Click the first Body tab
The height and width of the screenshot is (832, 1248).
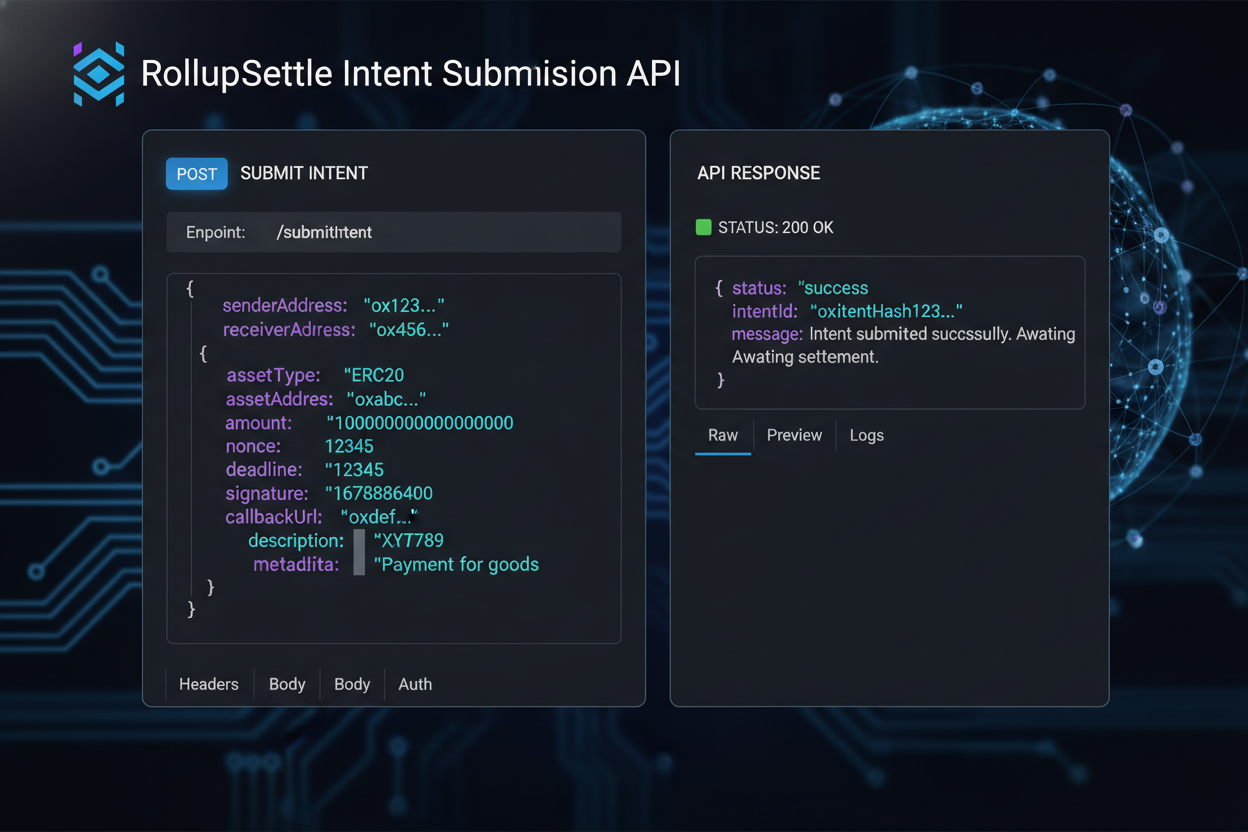(287, 684)
